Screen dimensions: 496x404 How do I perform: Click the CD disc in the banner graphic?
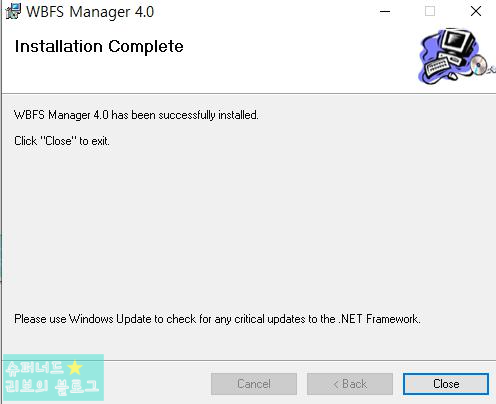click(479, 64)
